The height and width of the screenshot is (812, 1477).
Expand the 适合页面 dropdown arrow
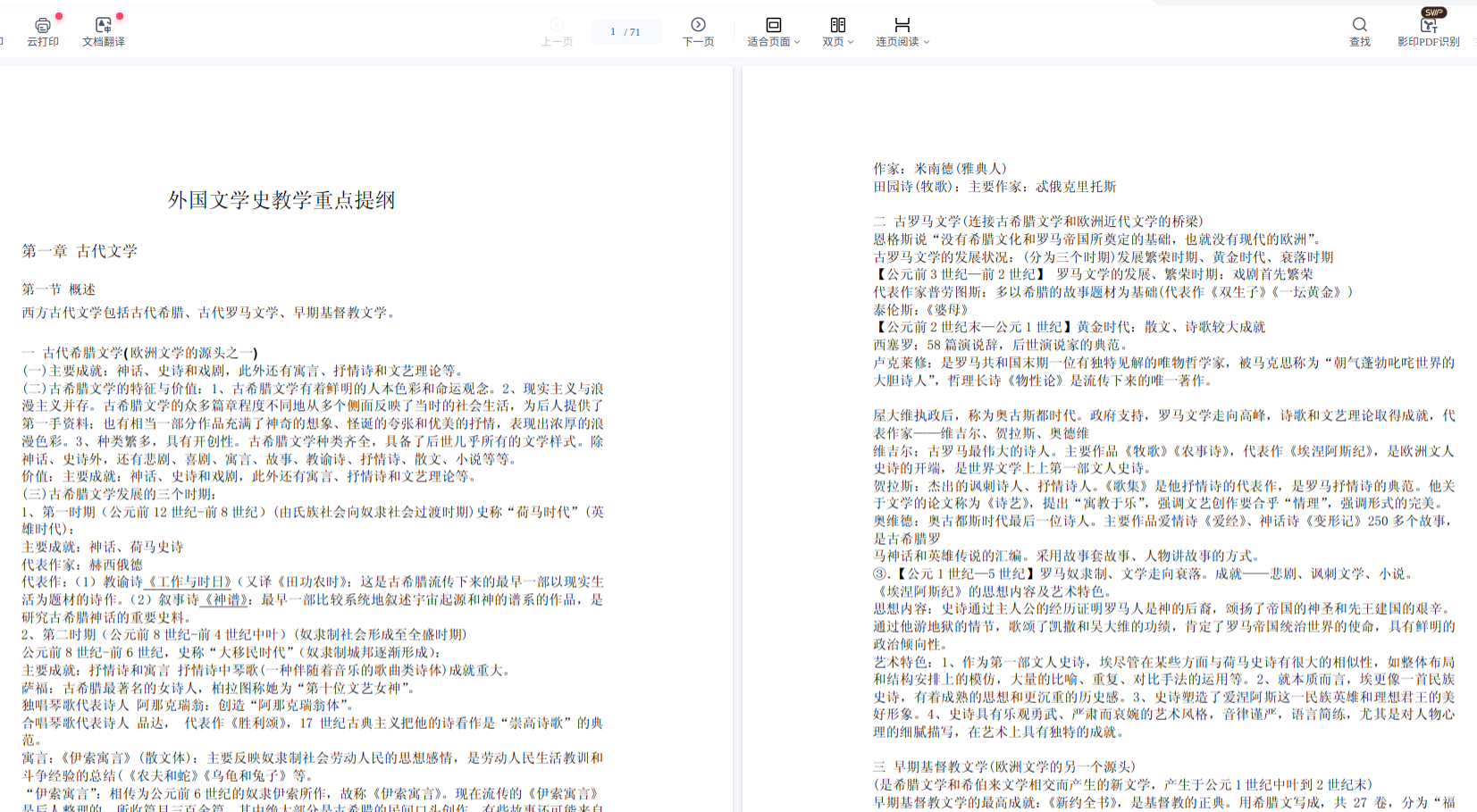(x=797, y=42)
